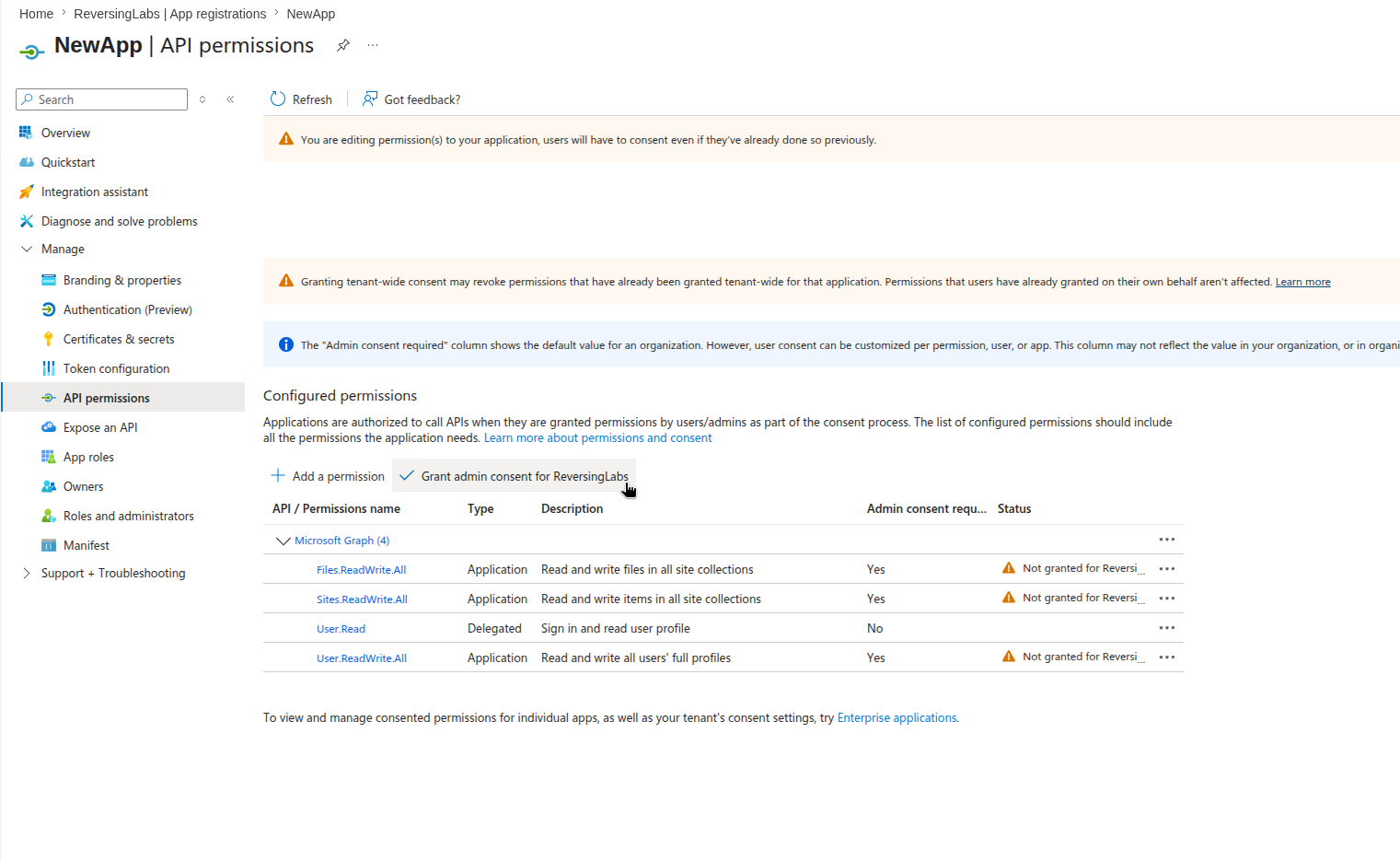Click the Certificates & secrets key icon
The image size is (1400, 861).
coord(49,339)
